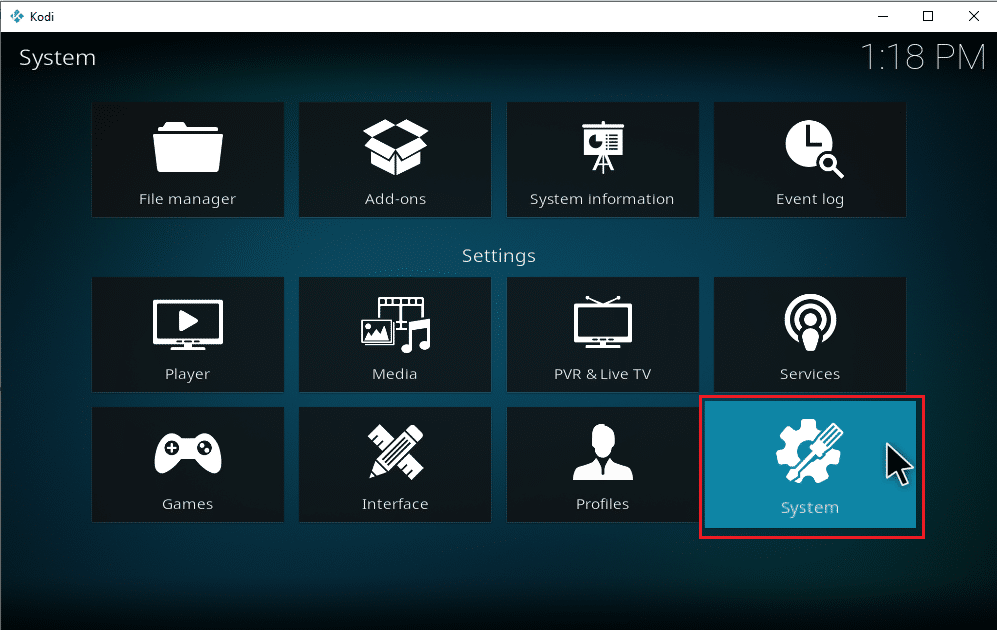The width and height of the screenshot is (997, 630).
Task: Close the Kodi window
Action: (973, 17)
